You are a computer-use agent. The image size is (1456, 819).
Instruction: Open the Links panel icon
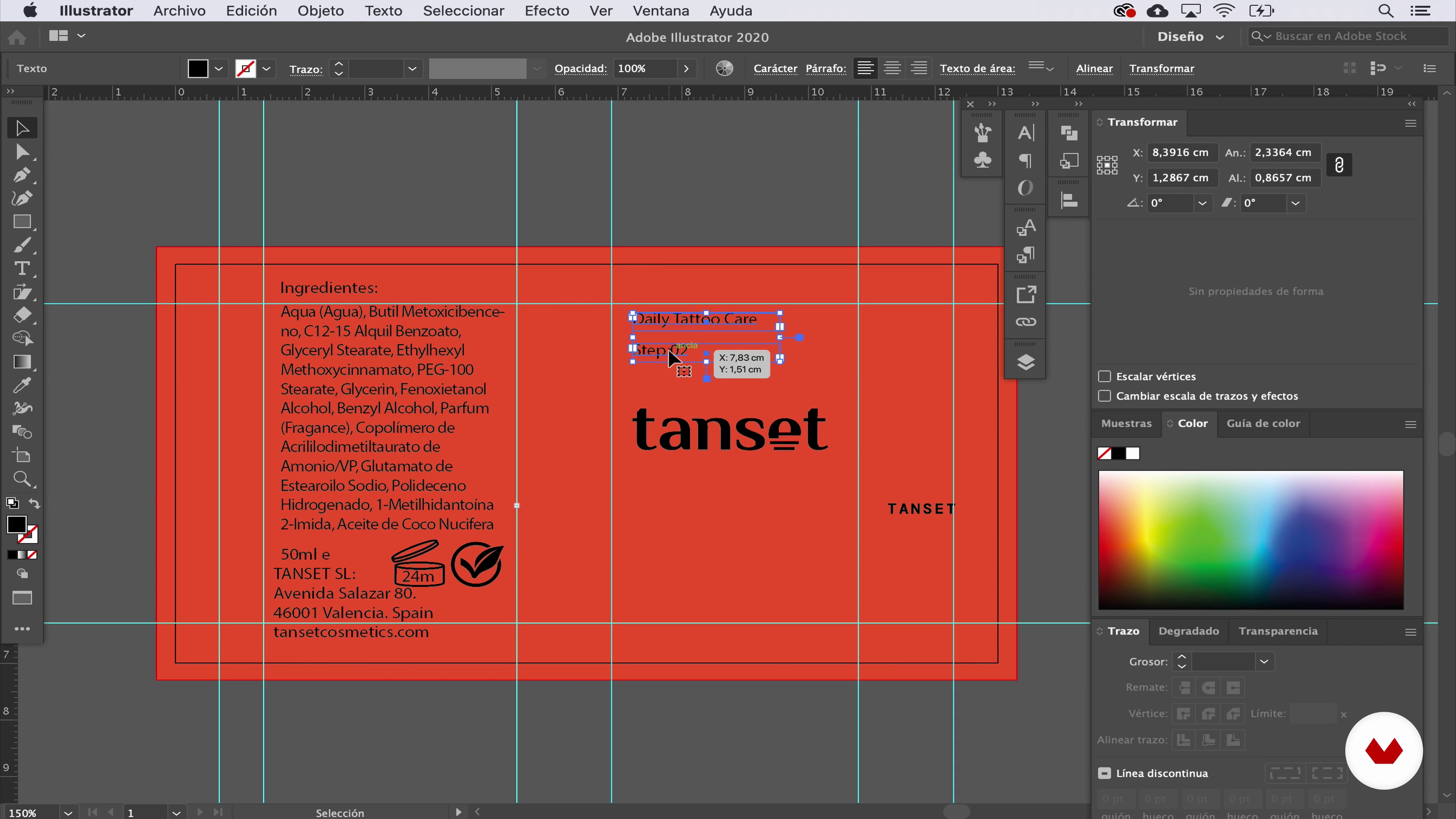tap(1025, 322)
